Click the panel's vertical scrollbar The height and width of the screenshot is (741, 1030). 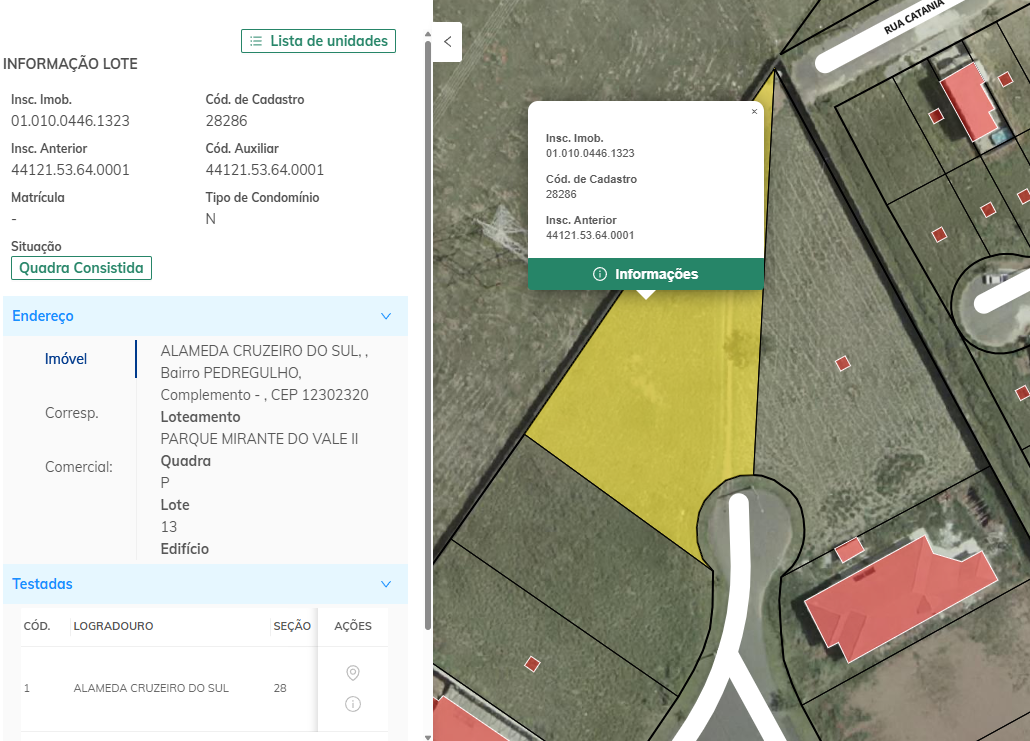coord(428,330)
